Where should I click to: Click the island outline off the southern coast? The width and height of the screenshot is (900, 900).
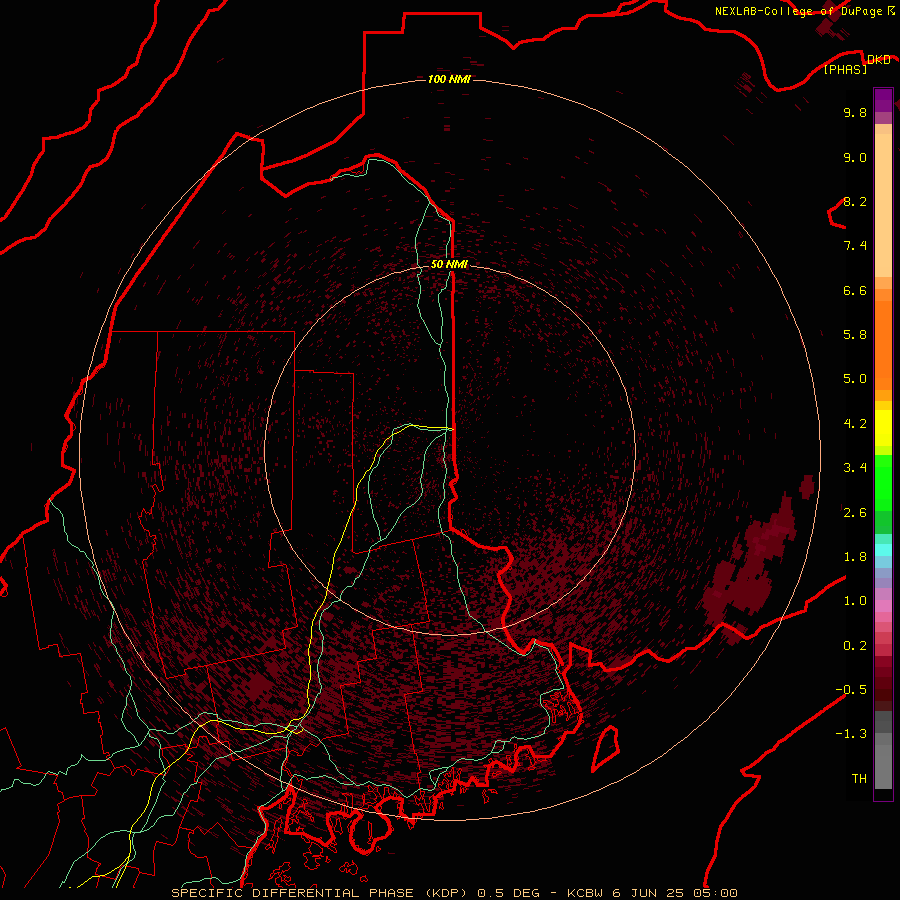(606, 749)
